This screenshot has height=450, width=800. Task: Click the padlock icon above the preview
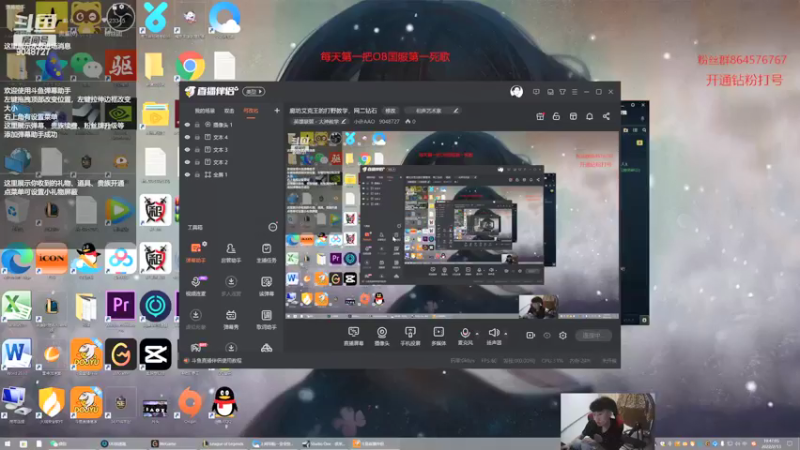(556, 116)
